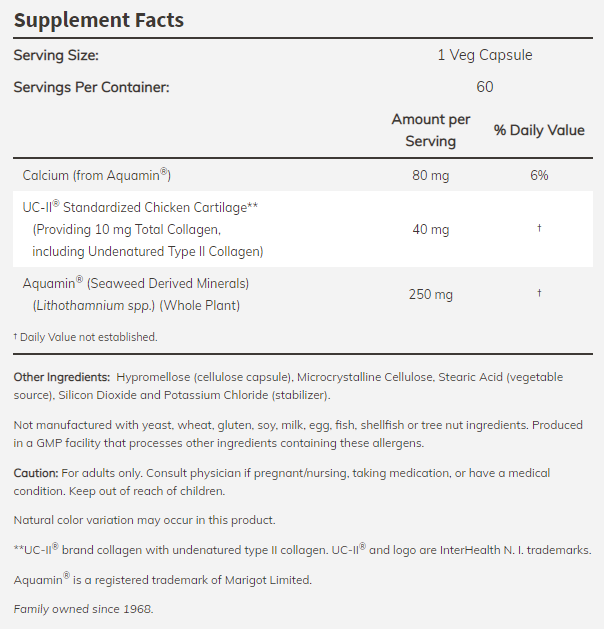Image resolution: width=604 pixels, height=629 pixels.
Task: Select the 80 mg calcium amount
Action: point(431,175)
